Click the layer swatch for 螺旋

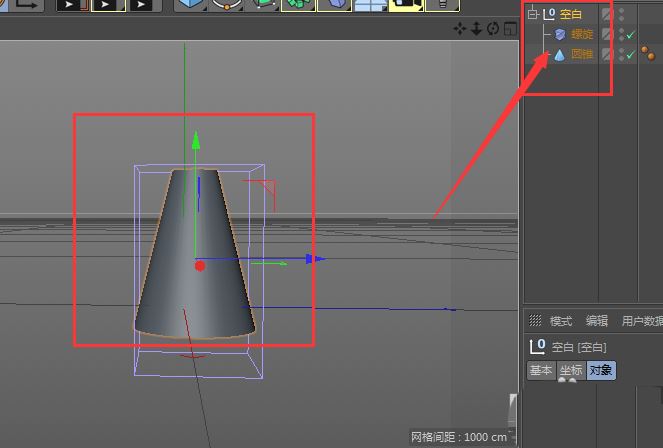pos(607,34)
